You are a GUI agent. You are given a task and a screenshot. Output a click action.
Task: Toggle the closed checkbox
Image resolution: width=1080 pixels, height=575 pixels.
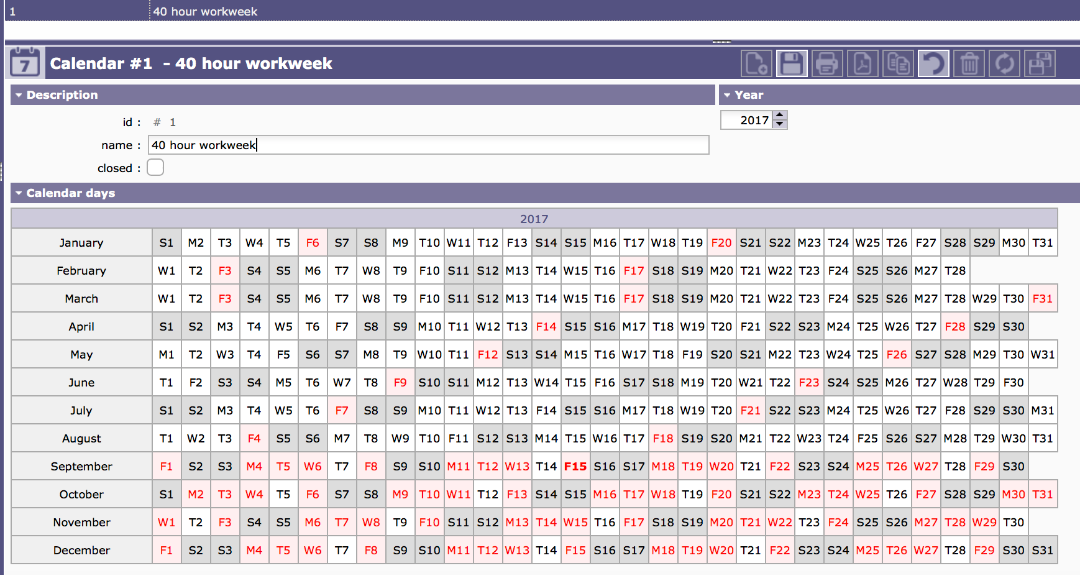156,168
